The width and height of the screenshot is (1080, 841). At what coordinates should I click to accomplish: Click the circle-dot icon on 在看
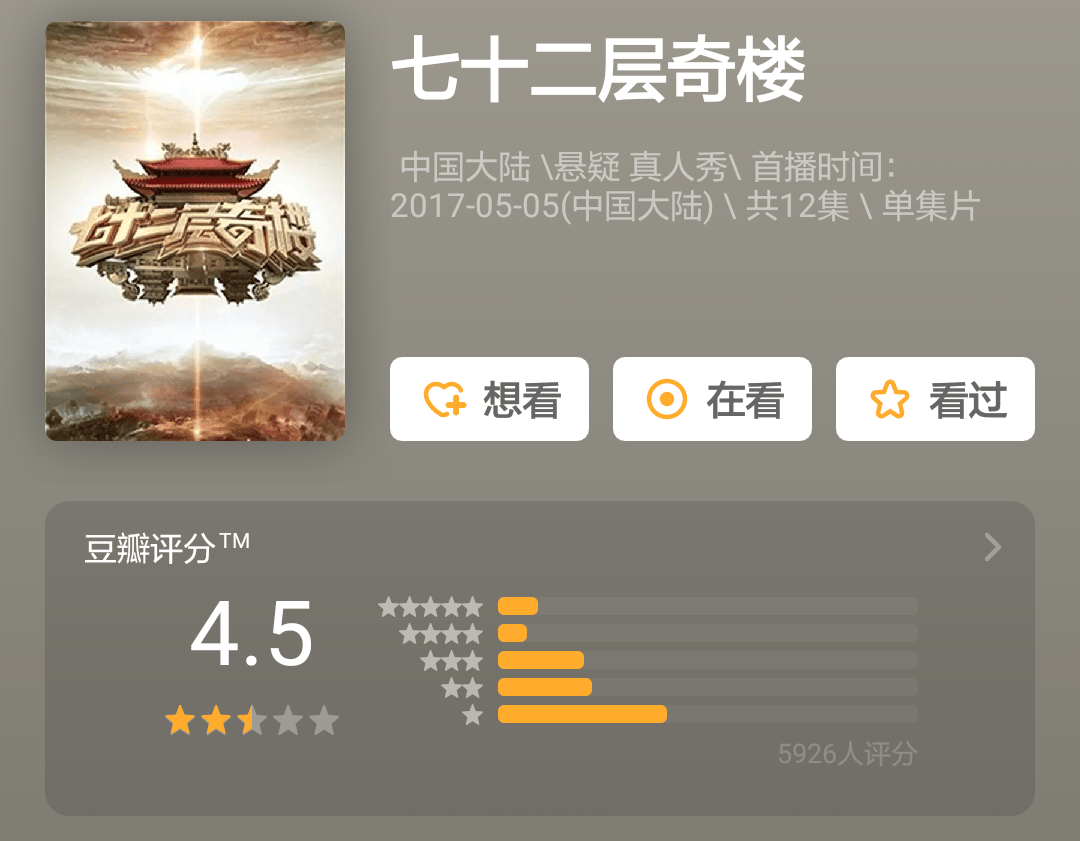pos(667,399)
